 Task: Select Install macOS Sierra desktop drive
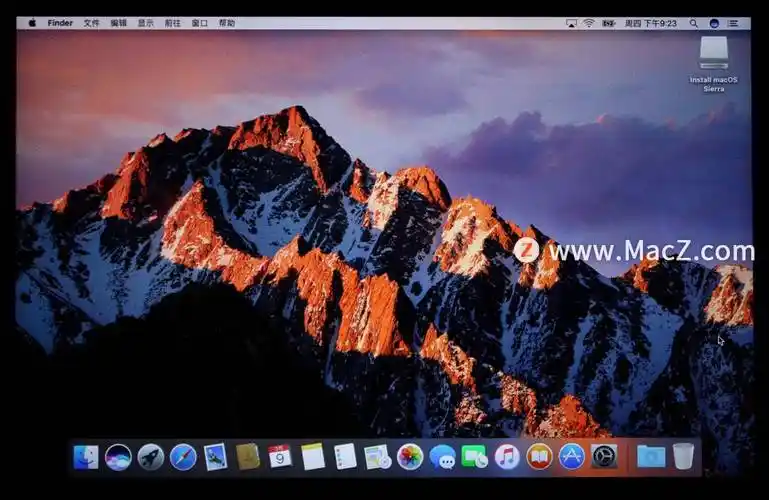tap(714, 54)
